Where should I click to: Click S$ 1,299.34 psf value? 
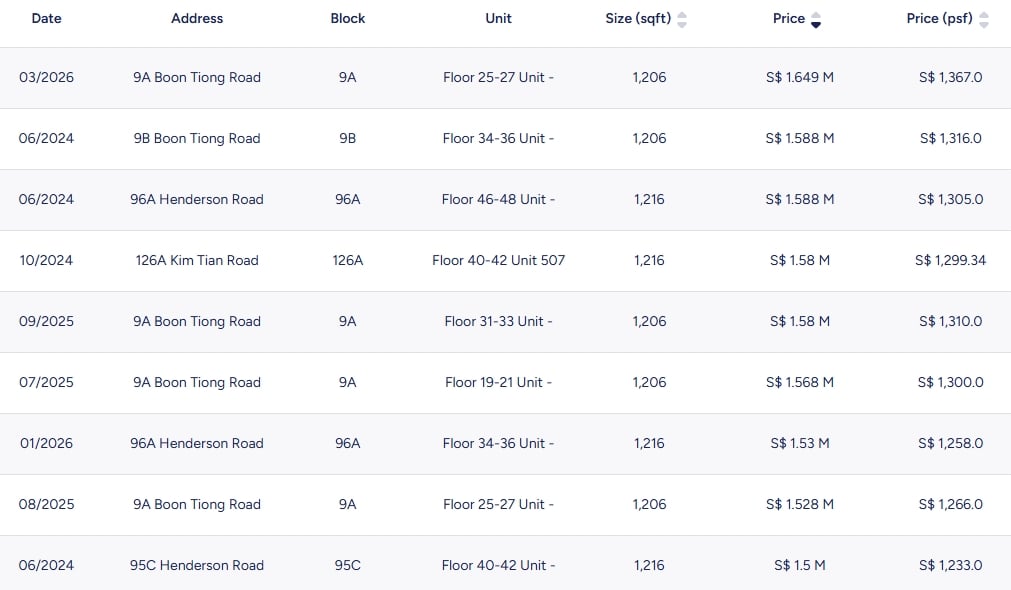[950, 260]
